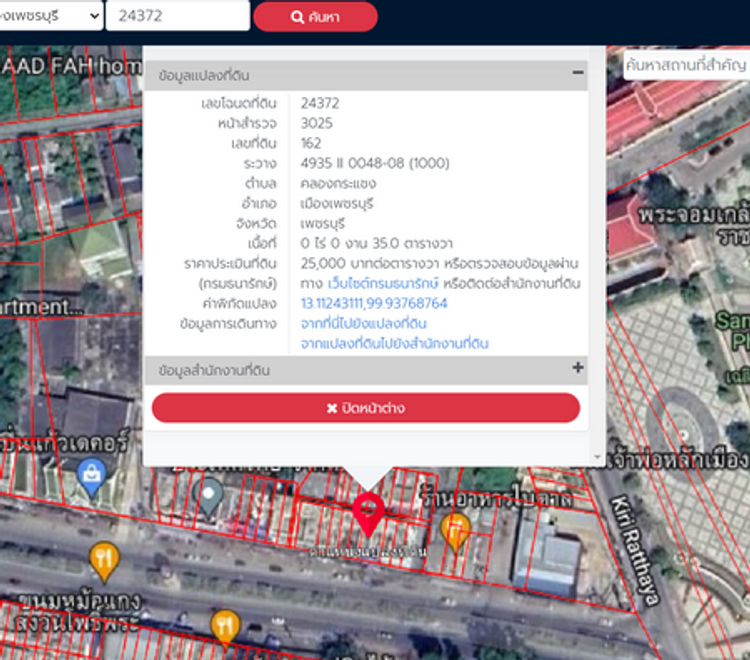Click the gray location pin on map
The image size is (750, 660).
[210, 496]
